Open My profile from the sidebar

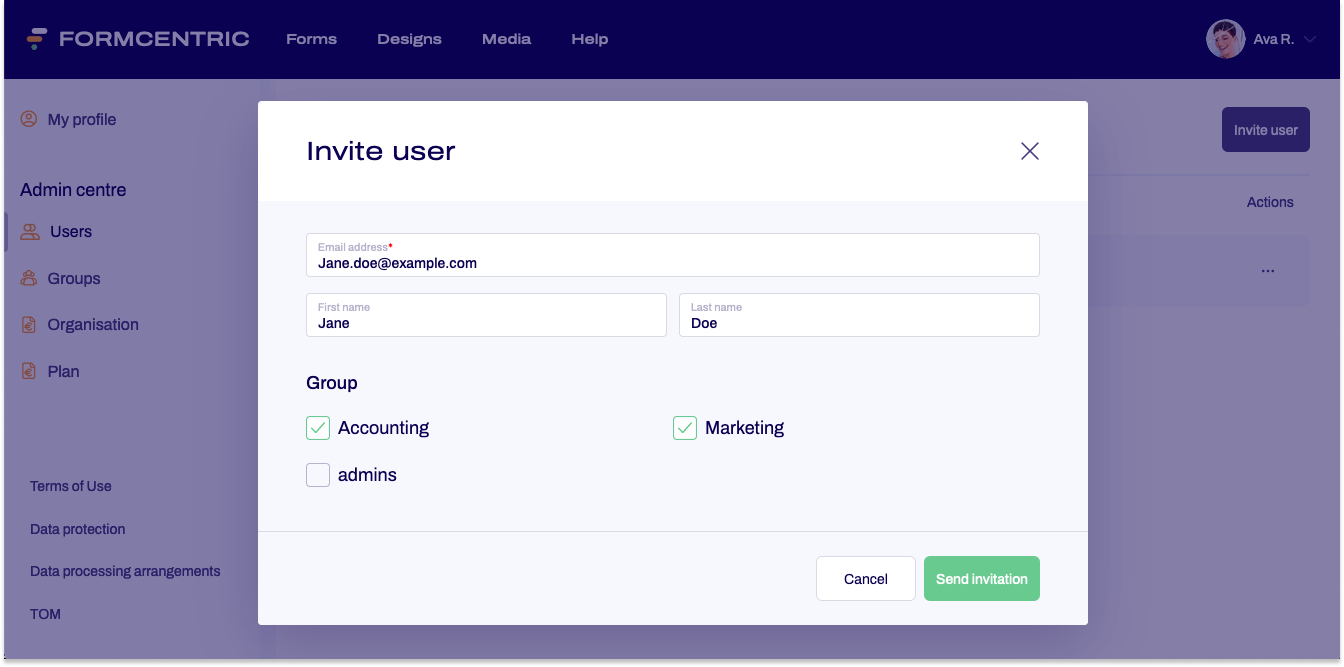[80, 119]
